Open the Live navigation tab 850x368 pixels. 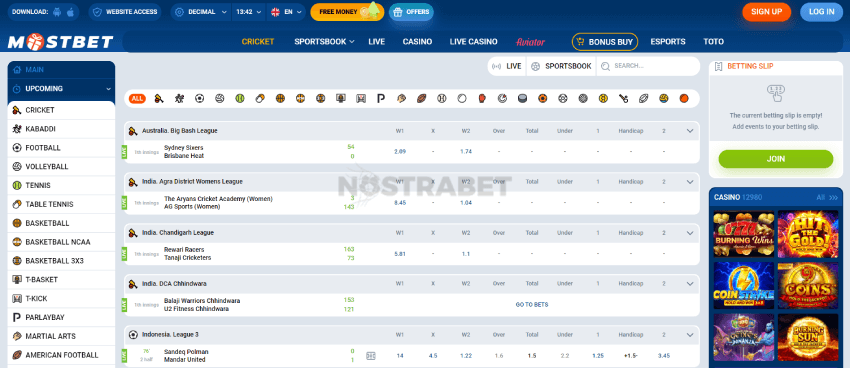376,42
